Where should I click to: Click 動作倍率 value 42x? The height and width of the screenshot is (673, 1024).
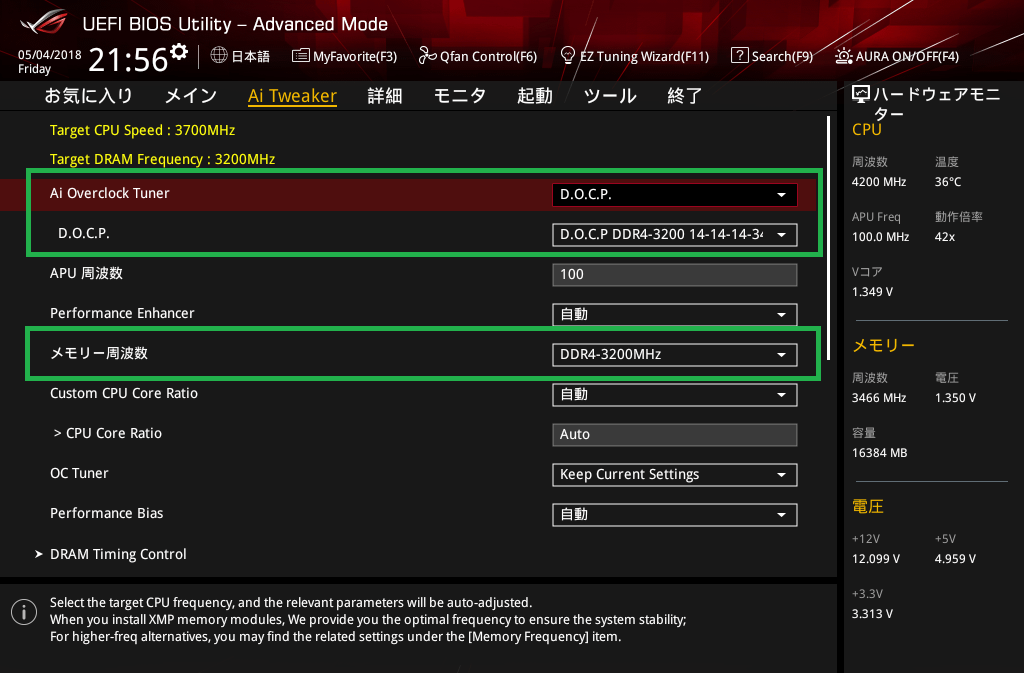point(944,237)
